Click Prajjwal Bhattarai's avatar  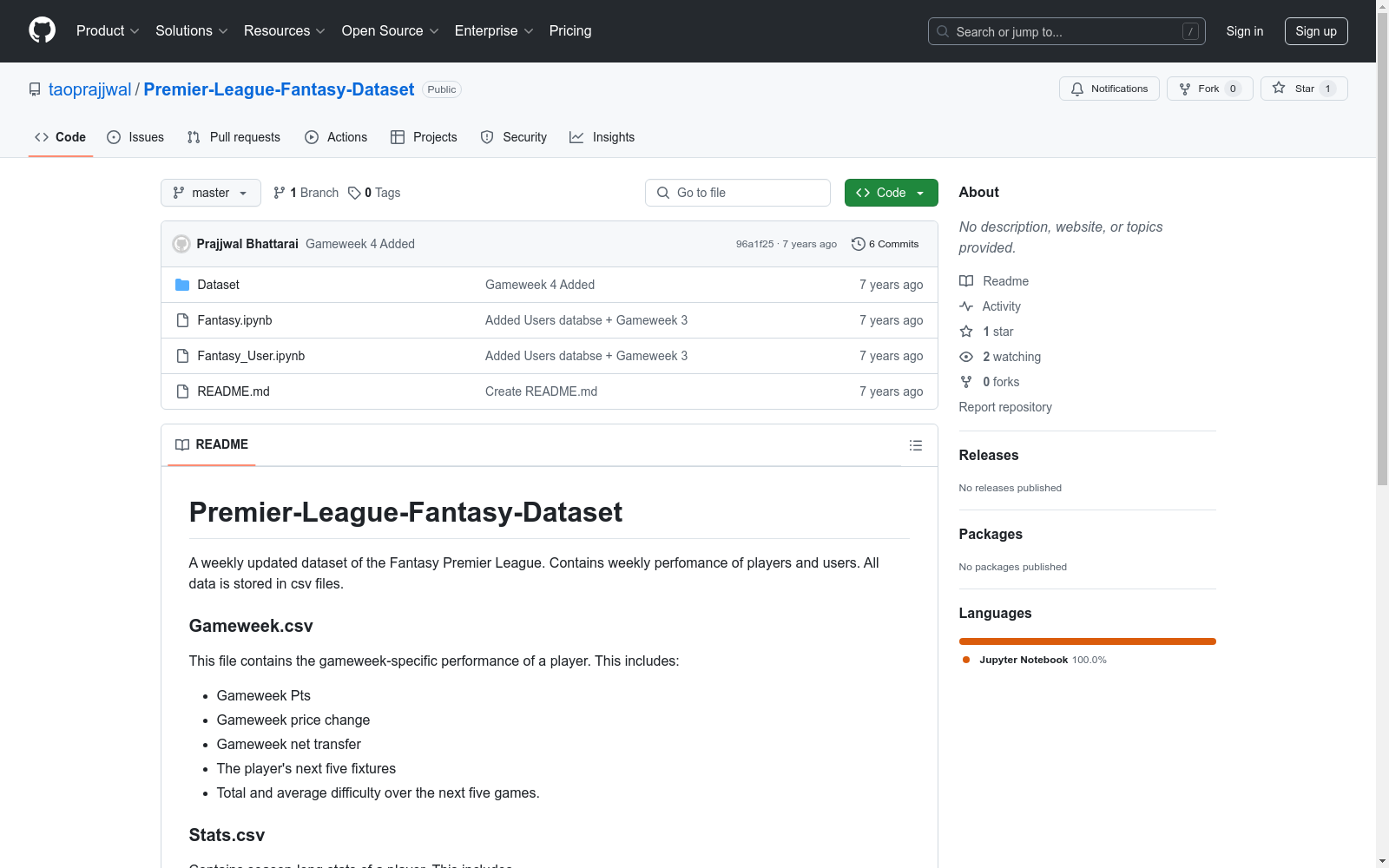click(181, 244)
